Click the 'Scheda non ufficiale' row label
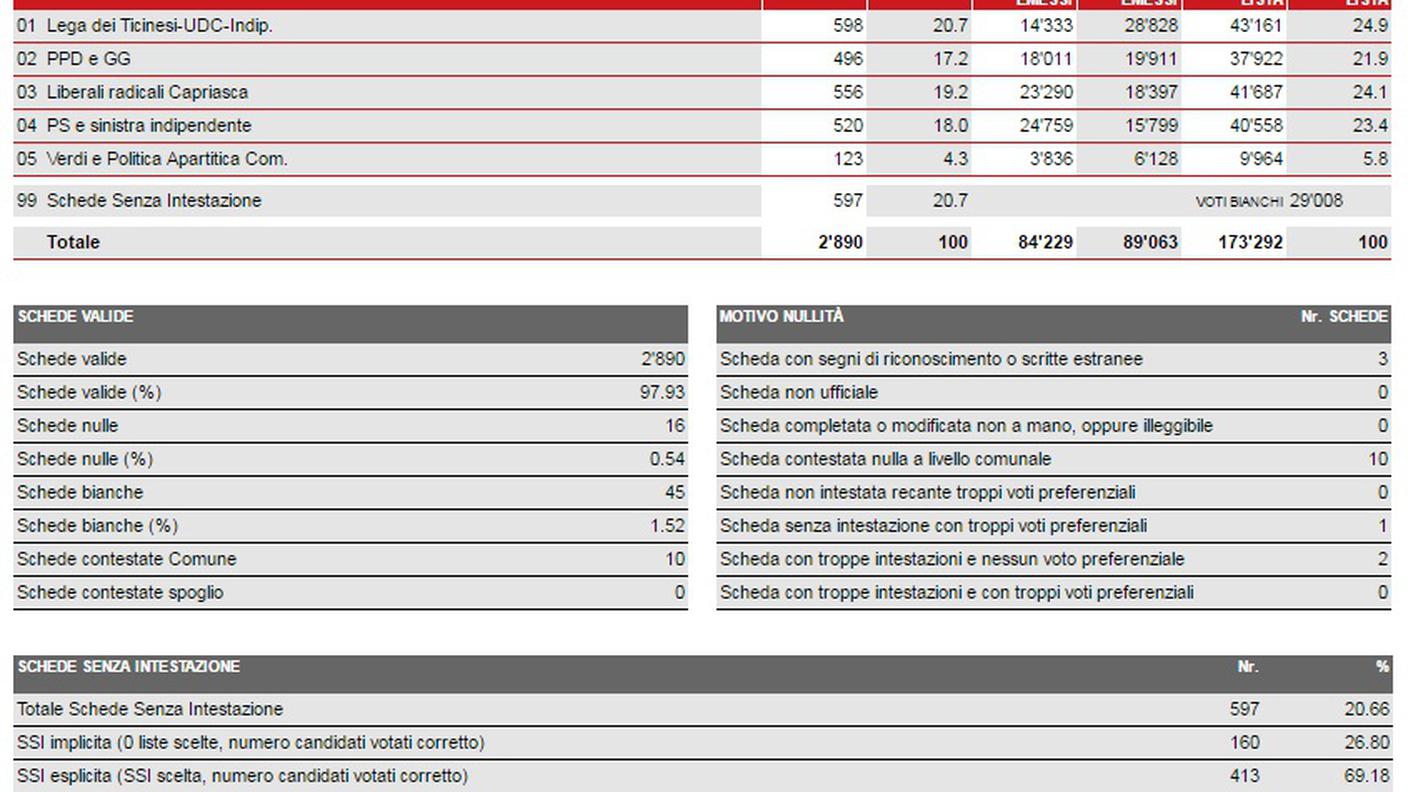Image resolution: width=1408 pixels, height=792 pixels. (799, 392)
